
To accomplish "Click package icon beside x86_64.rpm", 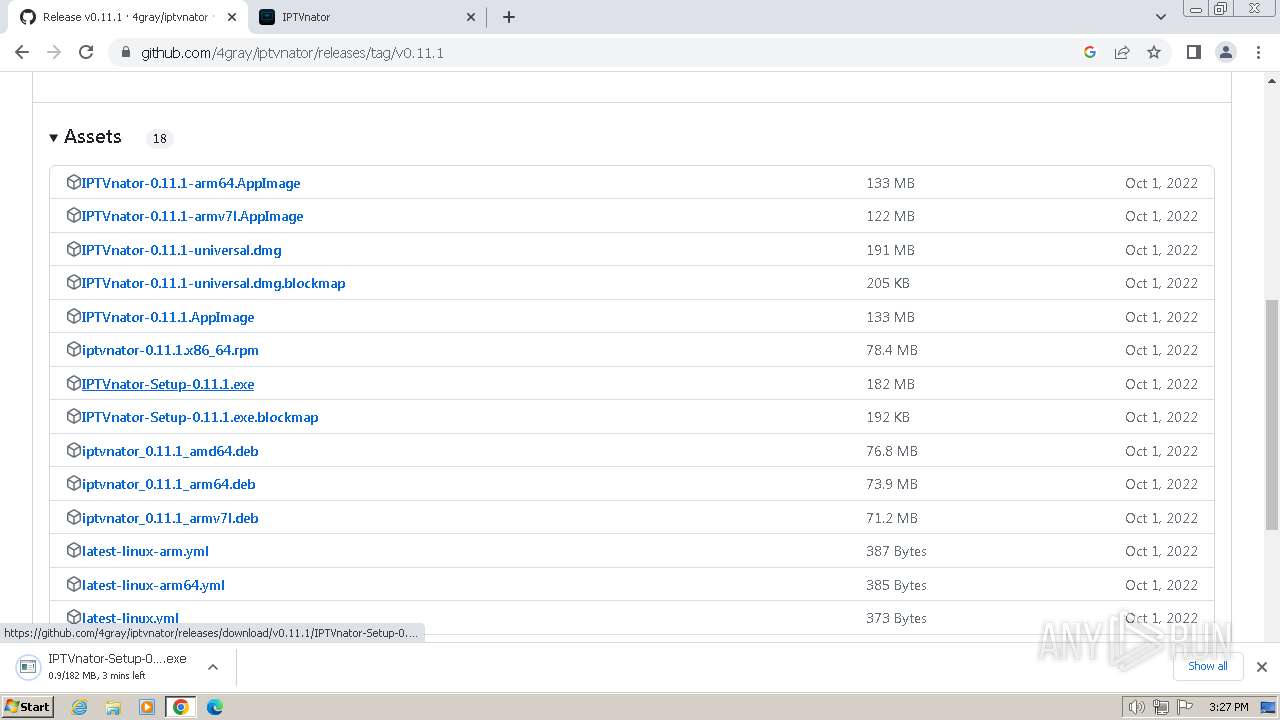I will pyautogui.click(x=73, y=349).
